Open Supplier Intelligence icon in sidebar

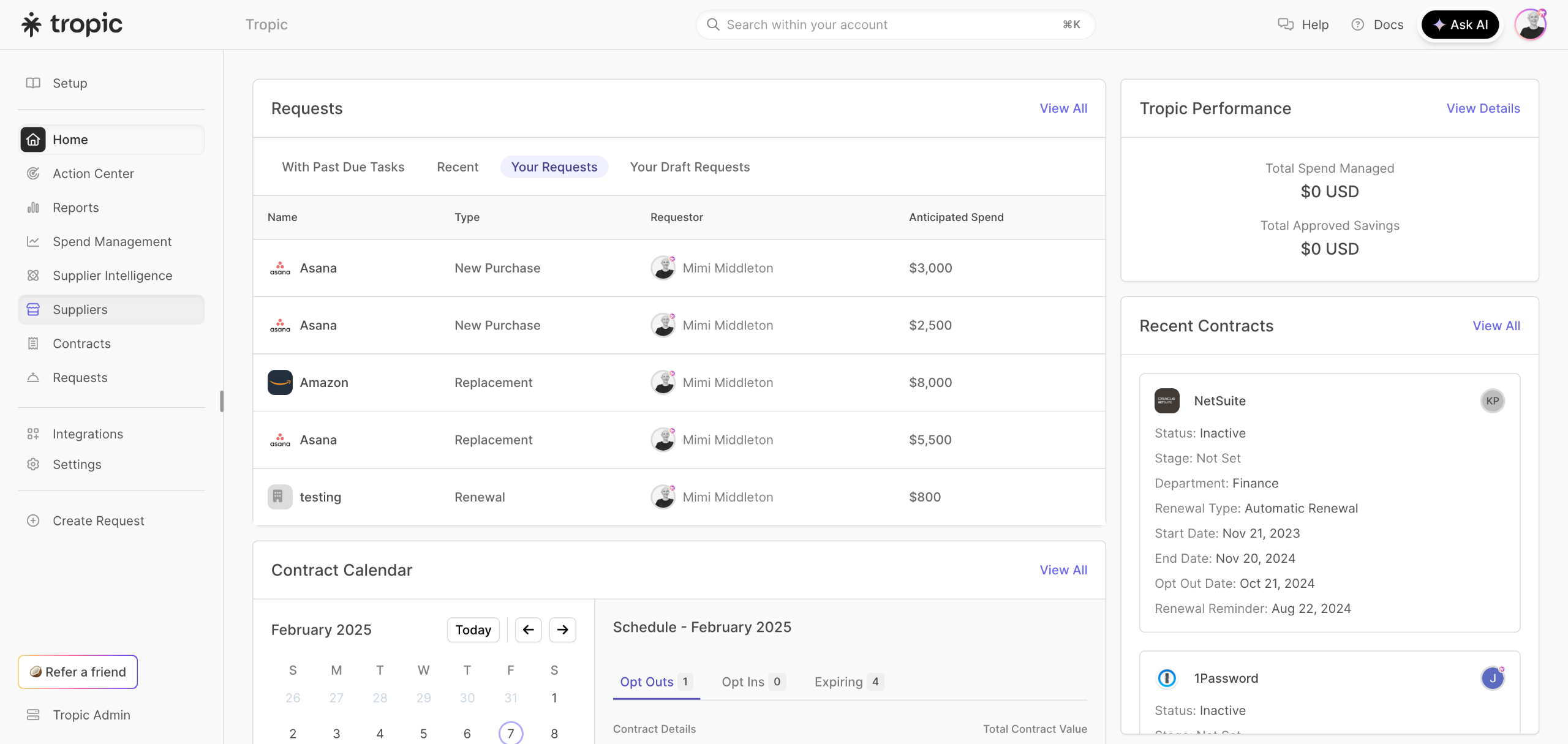33,276
